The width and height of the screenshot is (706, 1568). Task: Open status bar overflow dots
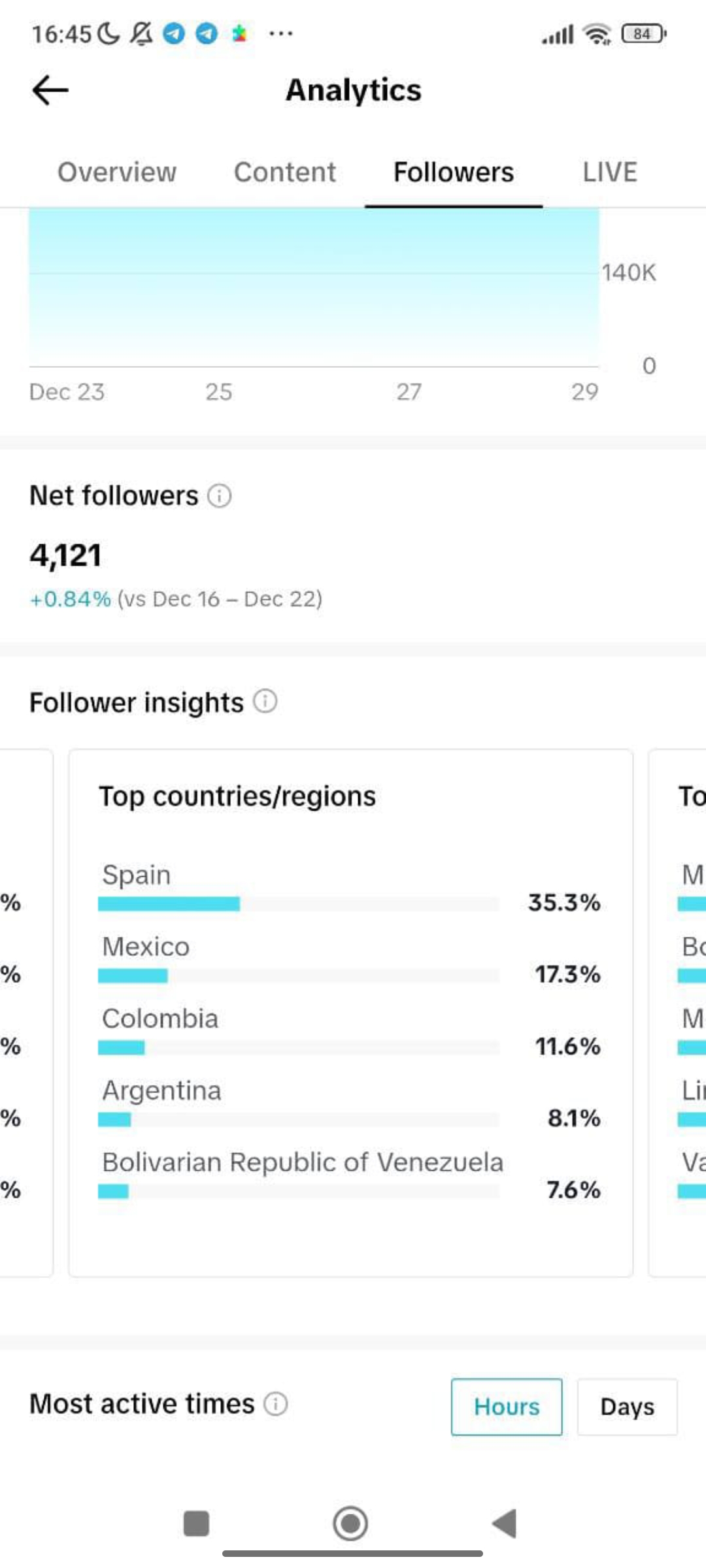pyautogui.click(x=281, y=33)
